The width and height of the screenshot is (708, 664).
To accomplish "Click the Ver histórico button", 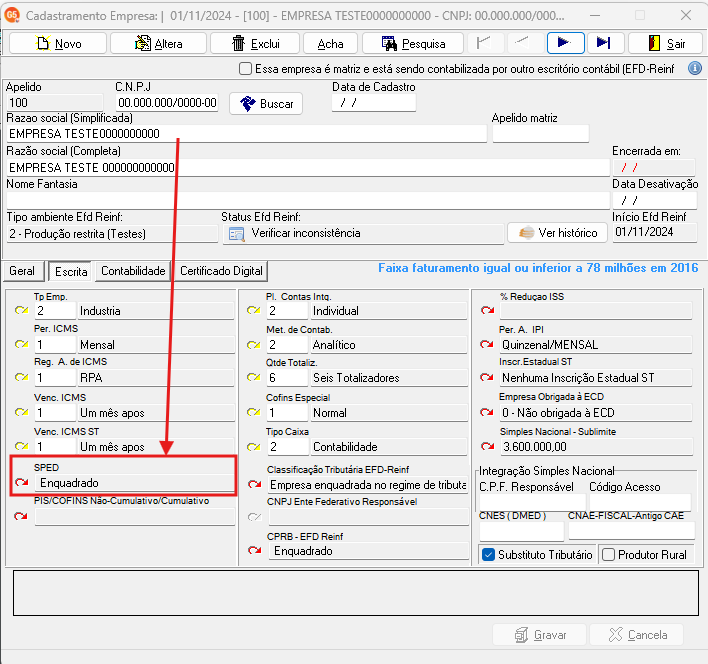I will point(557,233).
